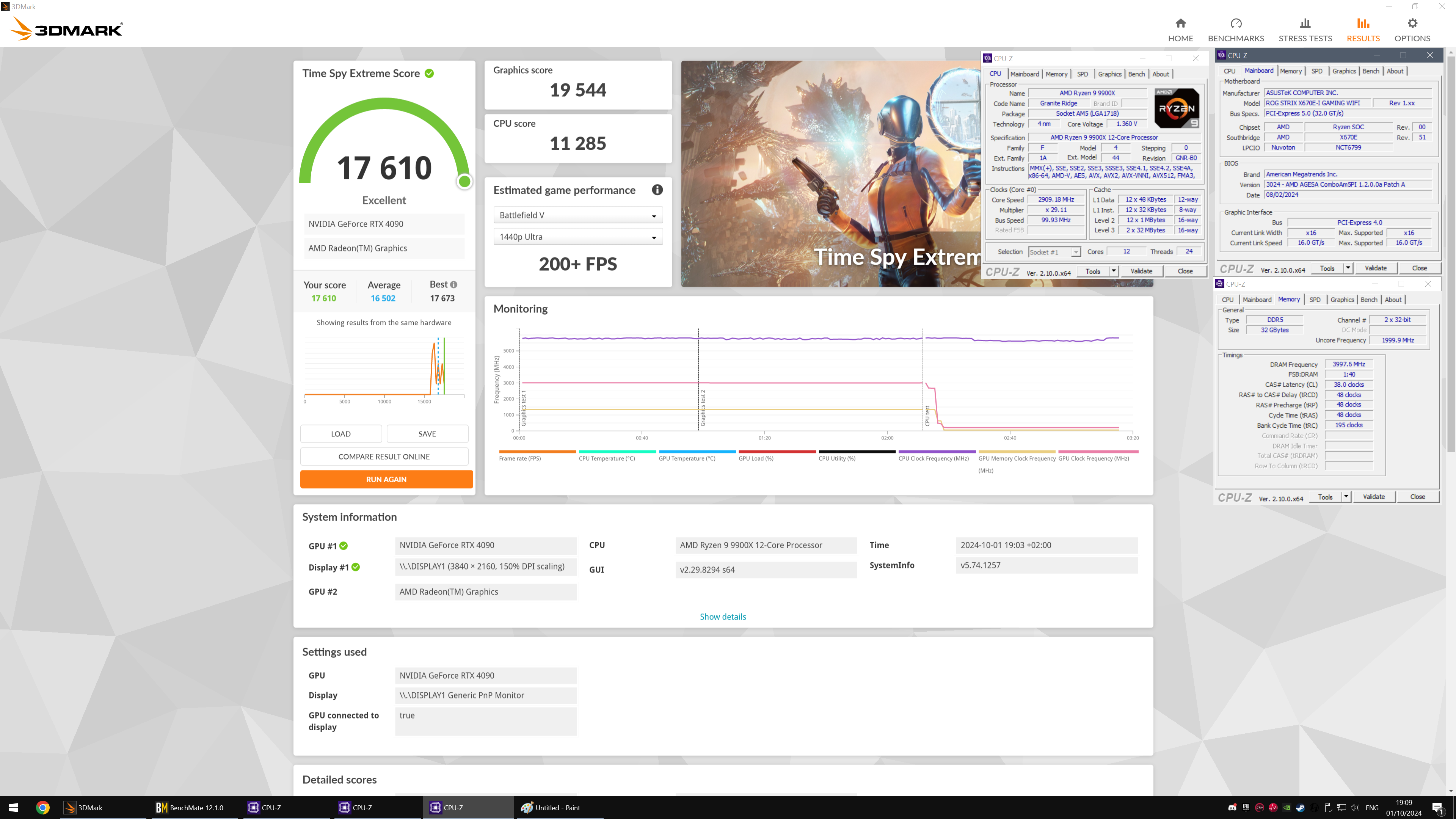
Task: Open the Windows Start menu
Action: 14,807
